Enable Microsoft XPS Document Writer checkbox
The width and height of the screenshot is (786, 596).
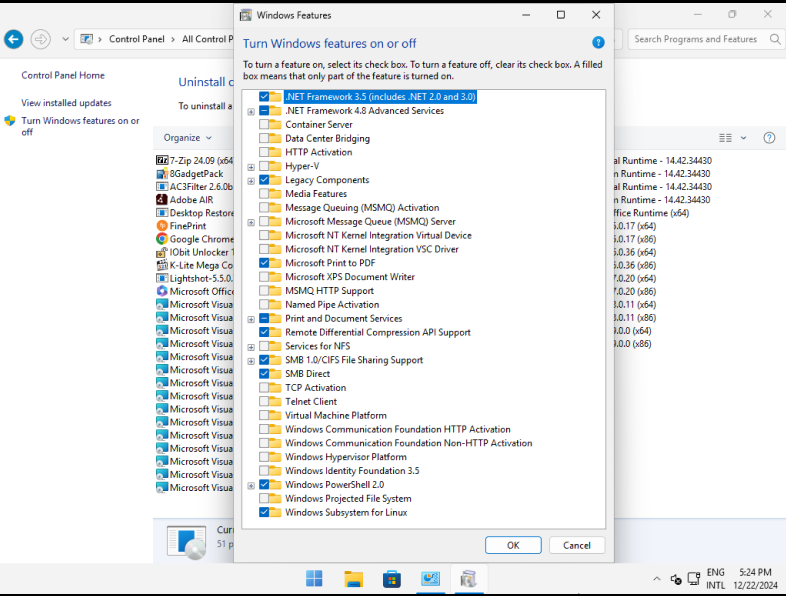264,277
